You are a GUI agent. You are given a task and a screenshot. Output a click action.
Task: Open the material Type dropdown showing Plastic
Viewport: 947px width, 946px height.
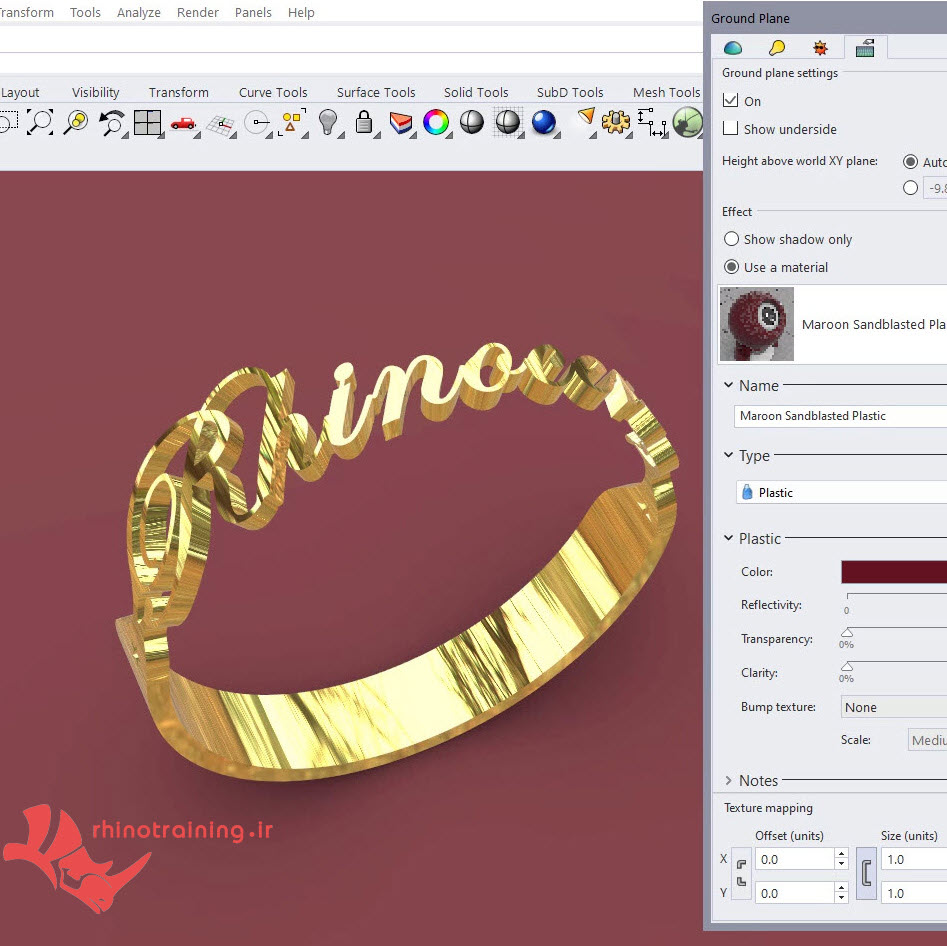[840, 492]
